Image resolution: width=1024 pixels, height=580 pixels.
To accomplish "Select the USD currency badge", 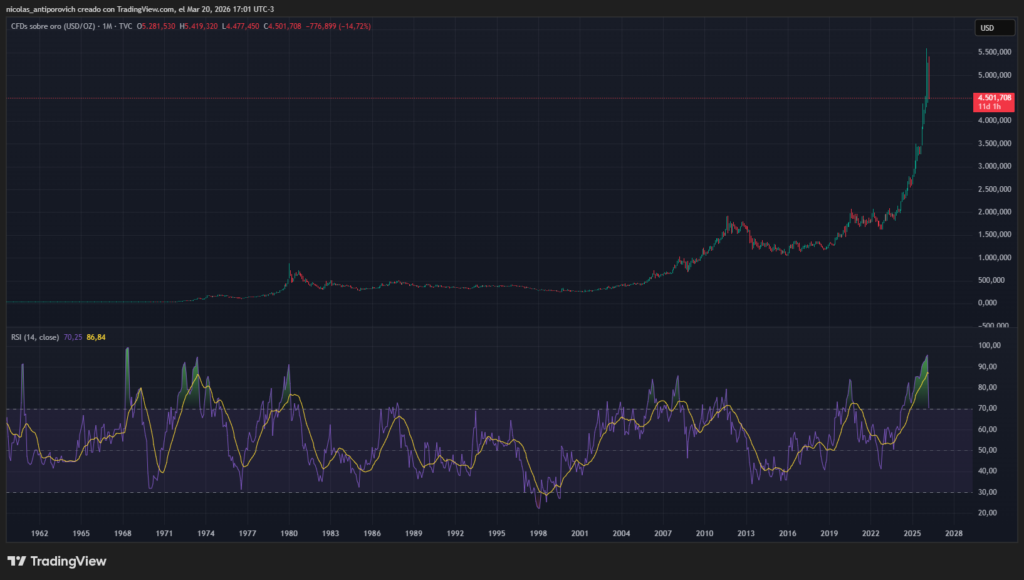I will pyautogui.click(x=997, y=27).
